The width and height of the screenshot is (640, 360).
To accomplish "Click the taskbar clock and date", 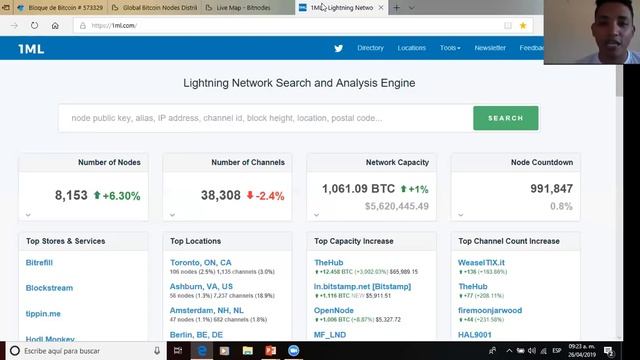I will 582,351.
